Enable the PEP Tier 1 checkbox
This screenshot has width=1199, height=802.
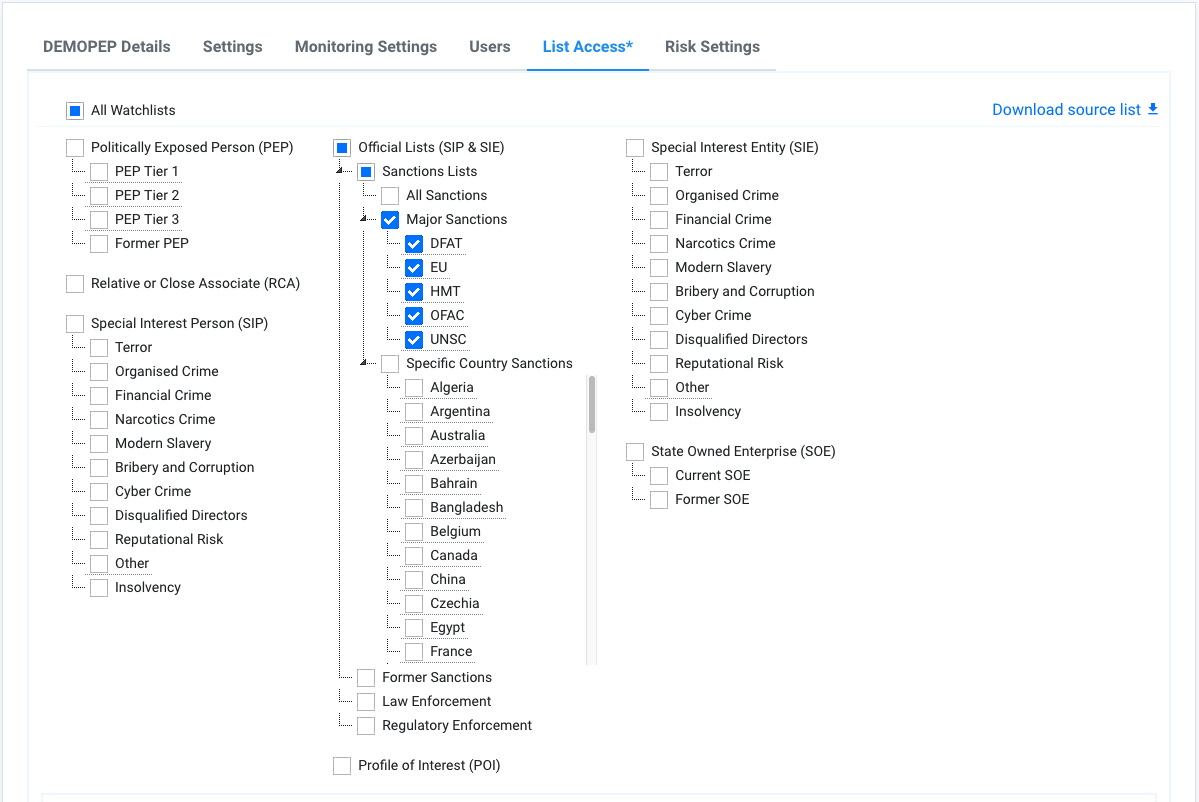click(x=99, y=172)
